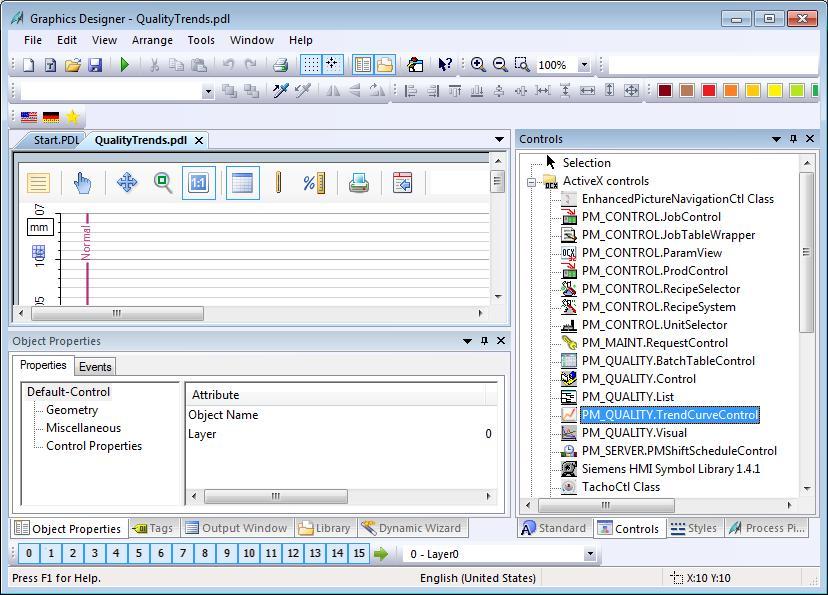Switch to the Events tab
Viewport: 828px width, 595px height.
coord(95,366)
